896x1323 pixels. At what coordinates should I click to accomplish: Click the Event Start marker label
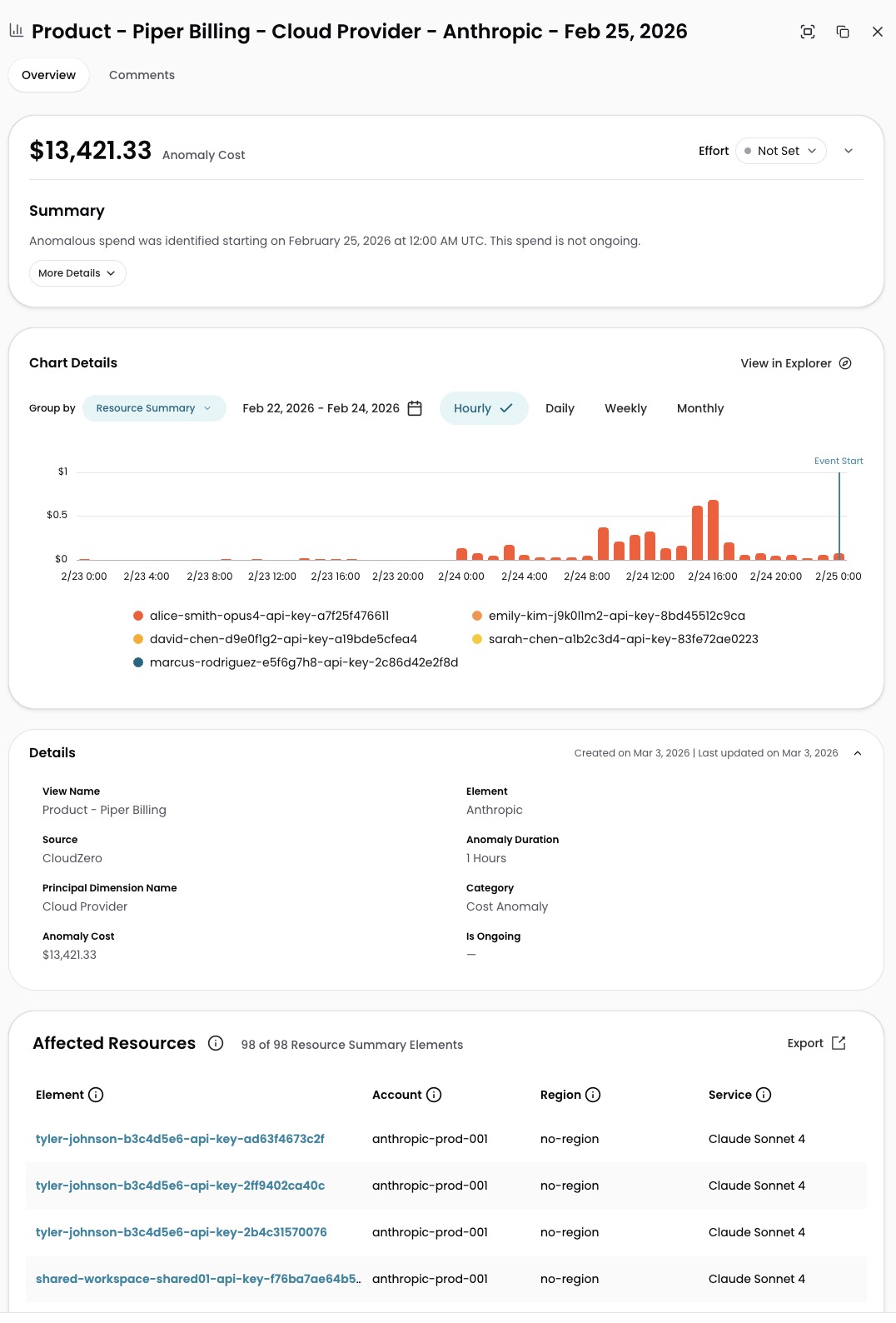[x=839, y=461]
